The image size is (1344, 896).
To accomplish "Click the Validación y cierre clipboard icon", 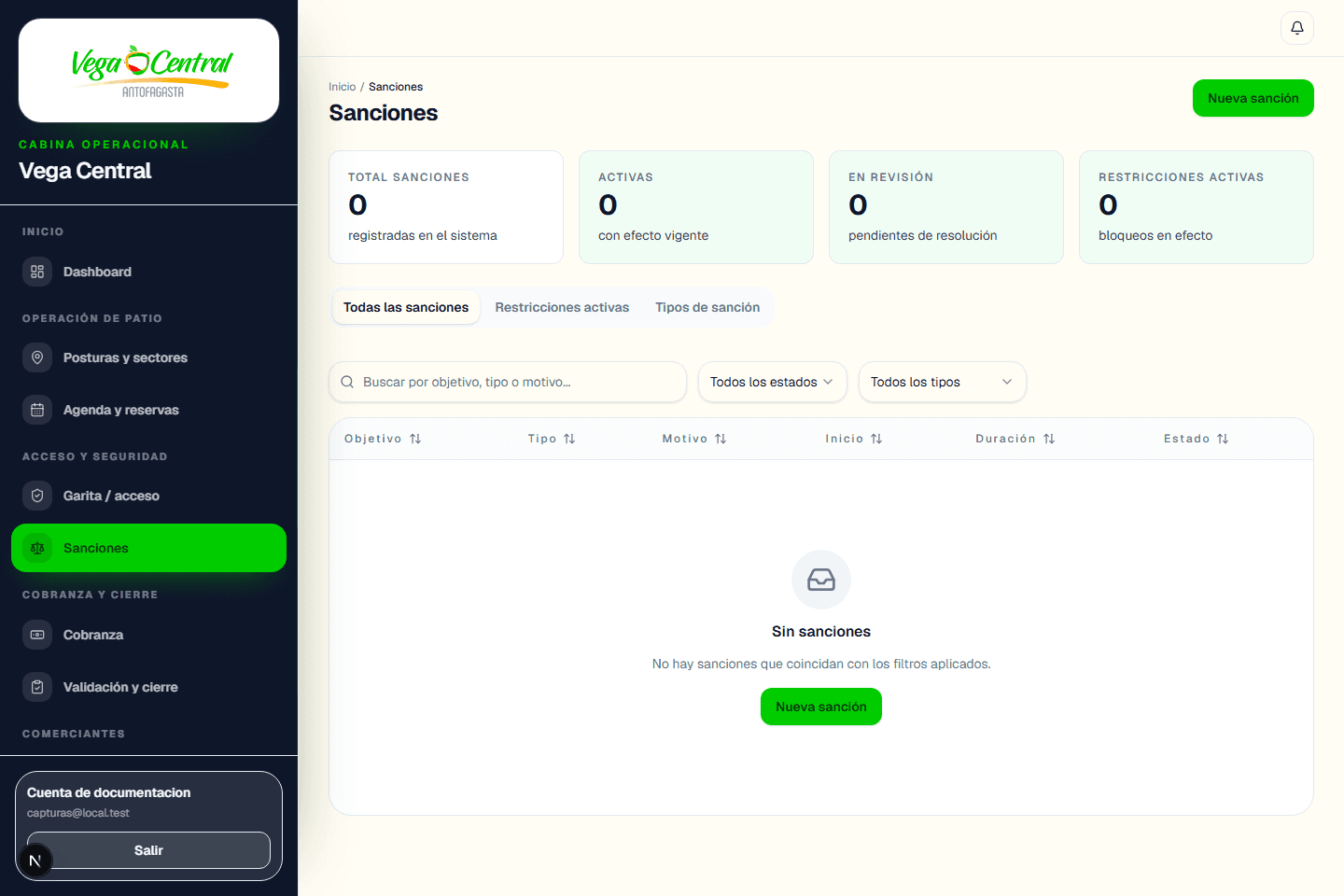I will coord(37,687).
